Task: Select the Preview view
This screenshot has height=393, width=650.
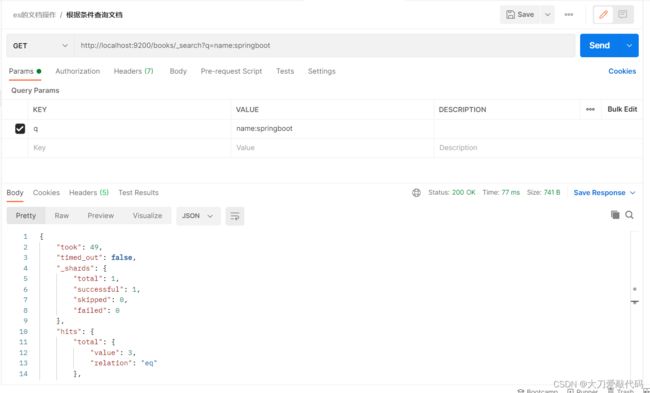Action: (101, 216)
